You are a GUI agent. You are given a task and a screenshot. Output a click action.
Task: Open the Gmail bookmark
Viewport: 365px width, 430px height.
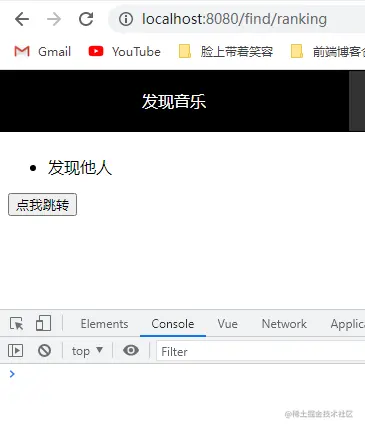click(42, 52)
